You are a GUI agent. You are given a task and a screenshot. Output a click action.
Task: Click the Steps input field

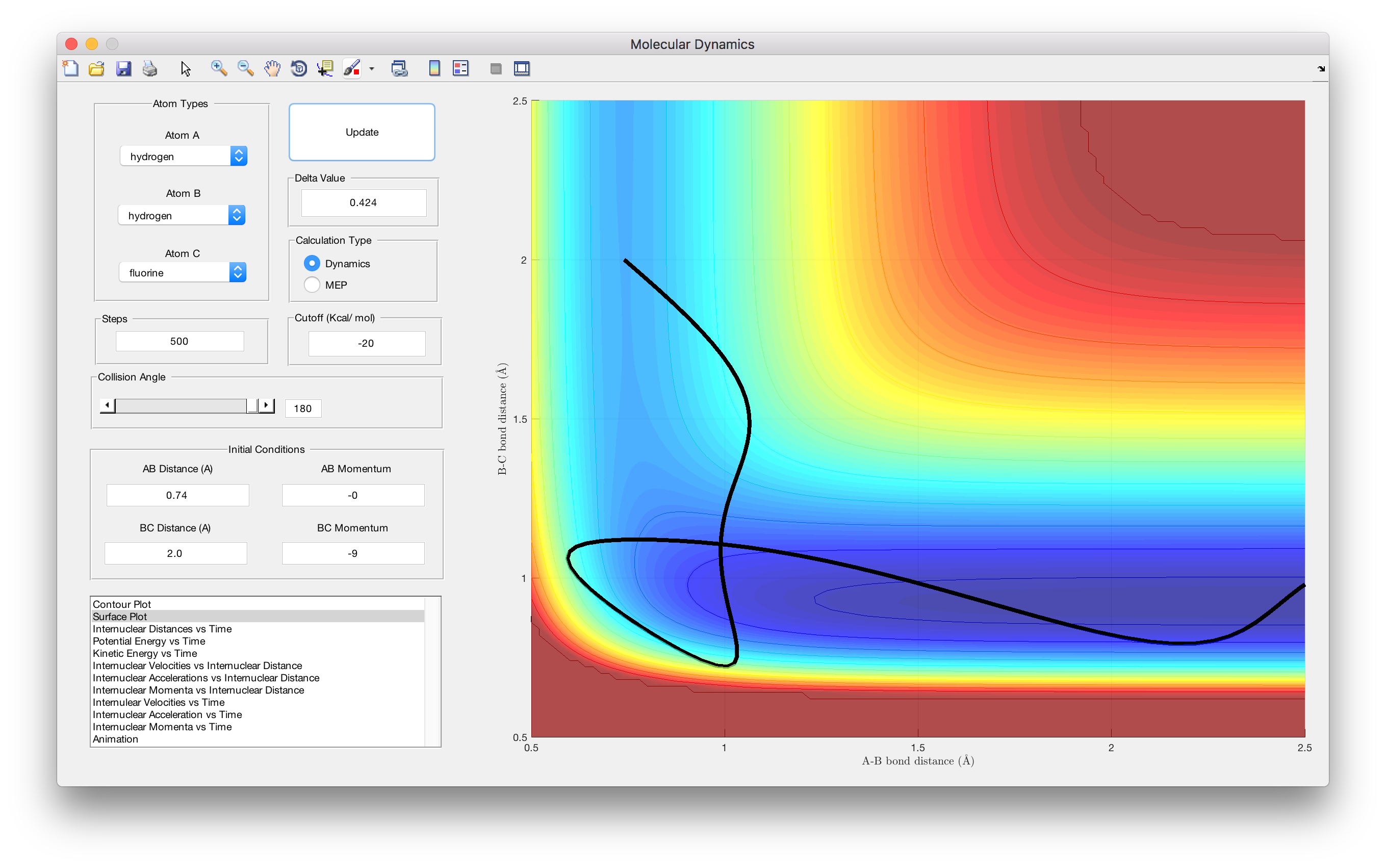click(179, 341)
